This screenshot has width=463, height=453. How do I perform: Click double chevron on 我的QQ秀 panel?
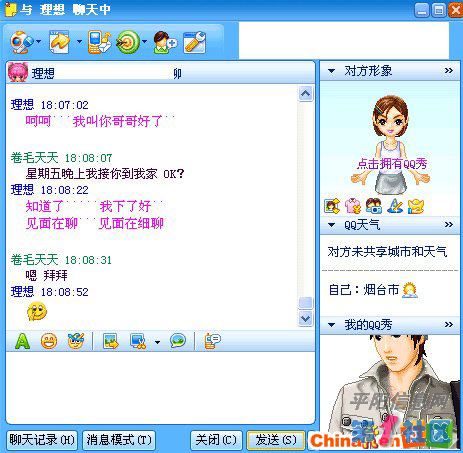449,324
